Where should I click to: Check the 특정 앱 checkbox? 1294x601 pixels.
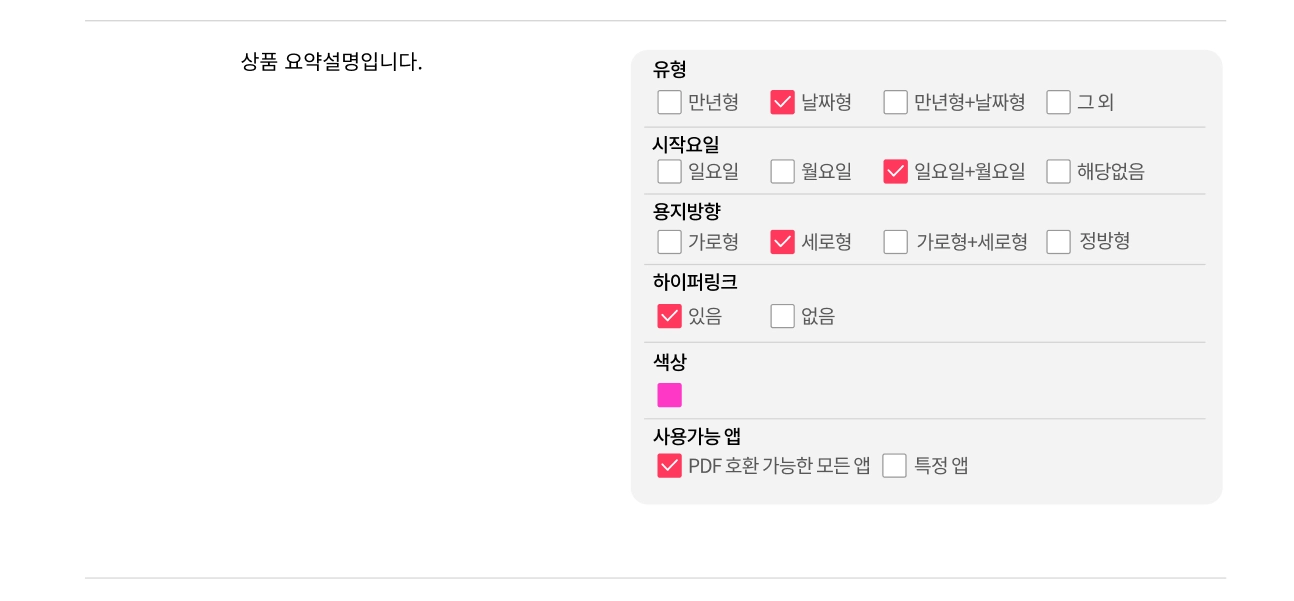(894, 466)
